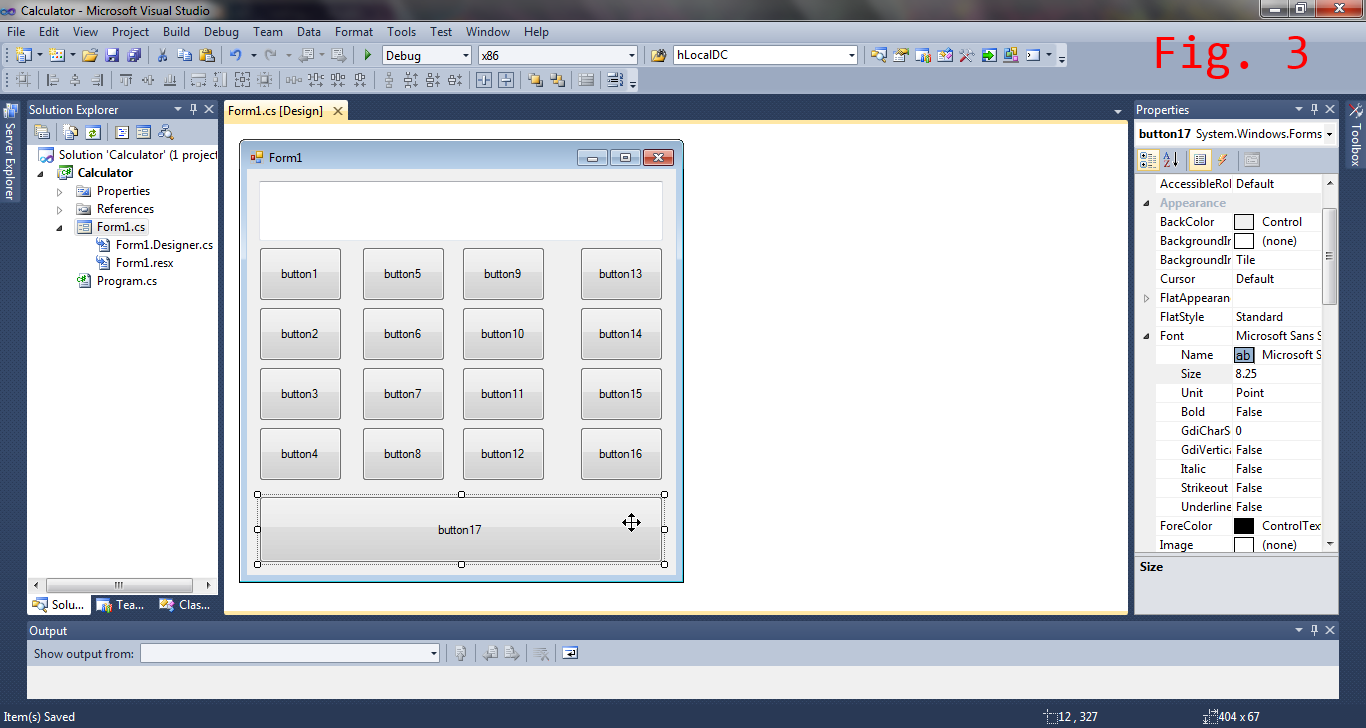Click button9 in the calculator form
This screenshot has height=728, width=1366.
[x=503, y=273]
